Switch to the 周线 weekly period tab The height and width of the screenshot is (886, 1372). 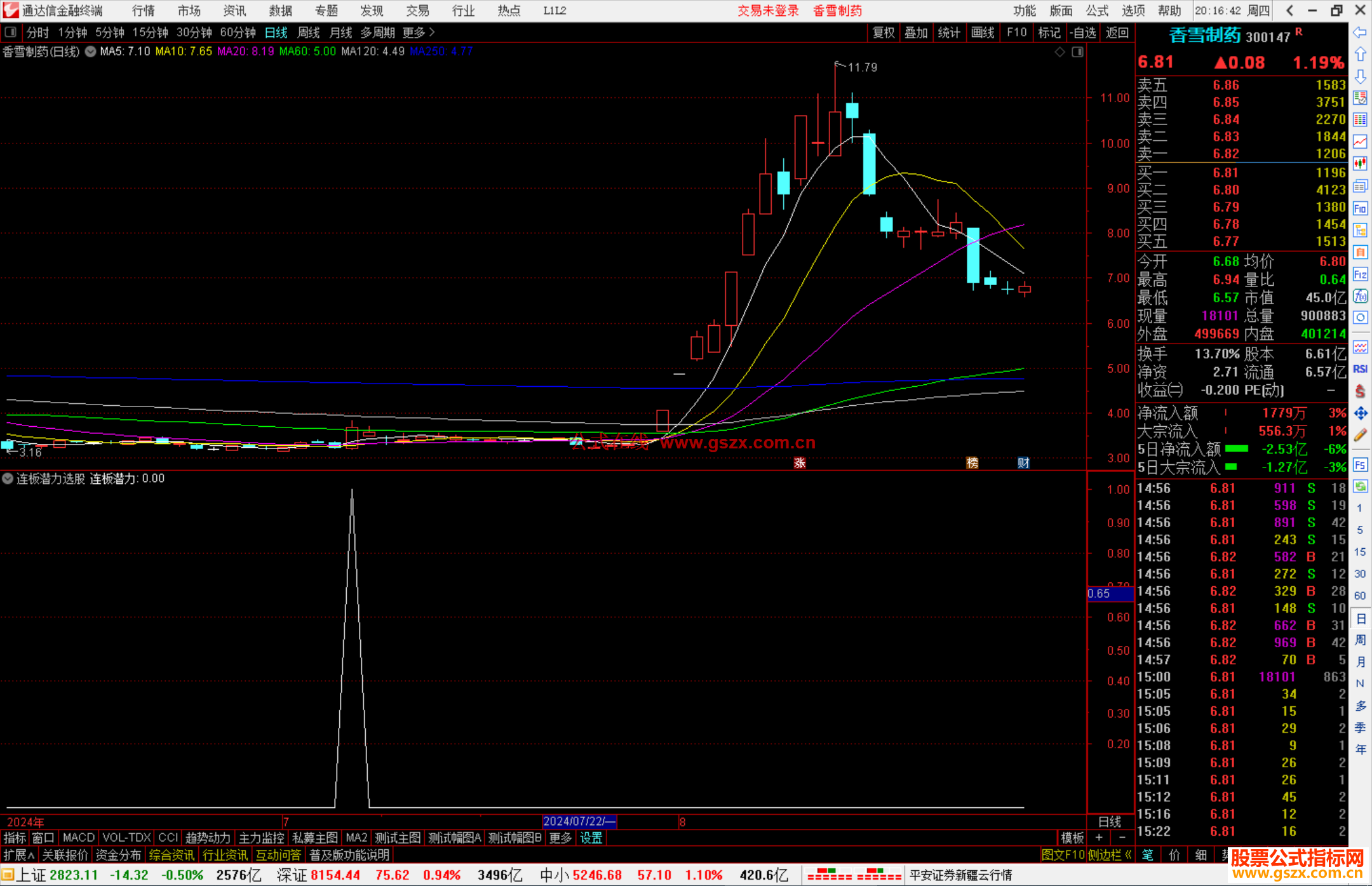[308, 32]
